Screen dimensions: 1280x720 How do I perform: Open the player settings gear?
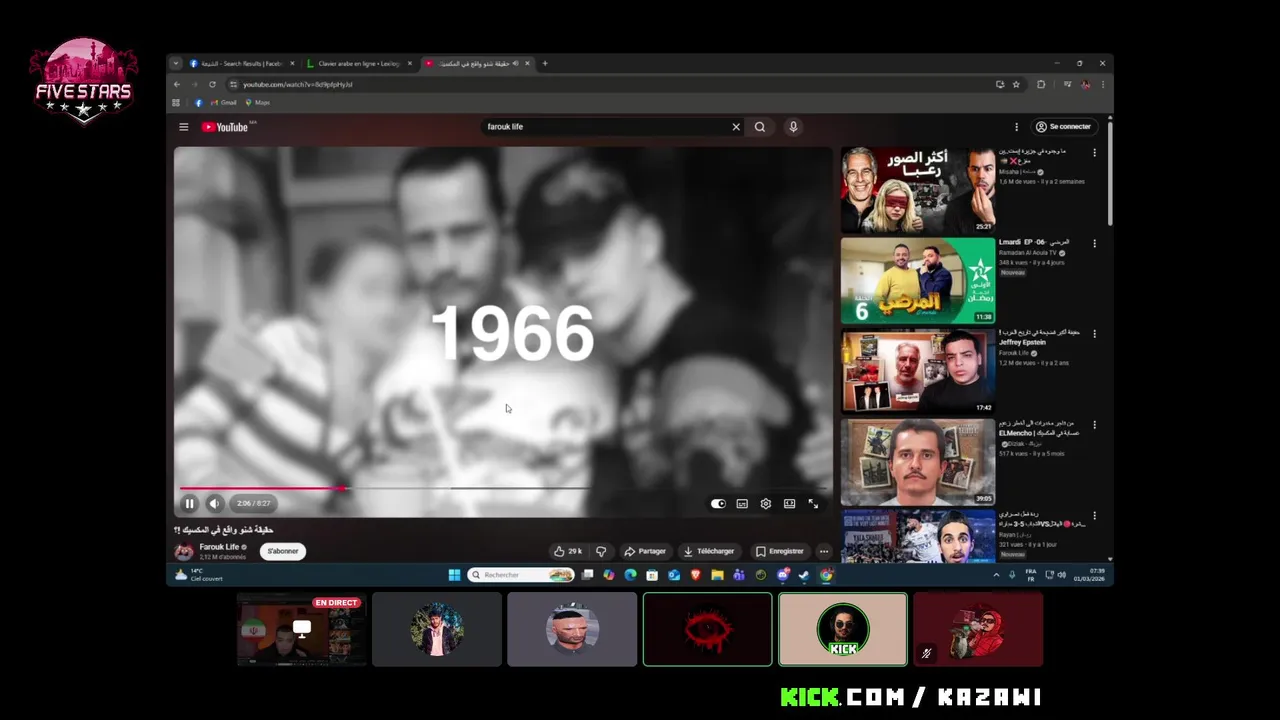pyautogui.click(x=766, y=504)
